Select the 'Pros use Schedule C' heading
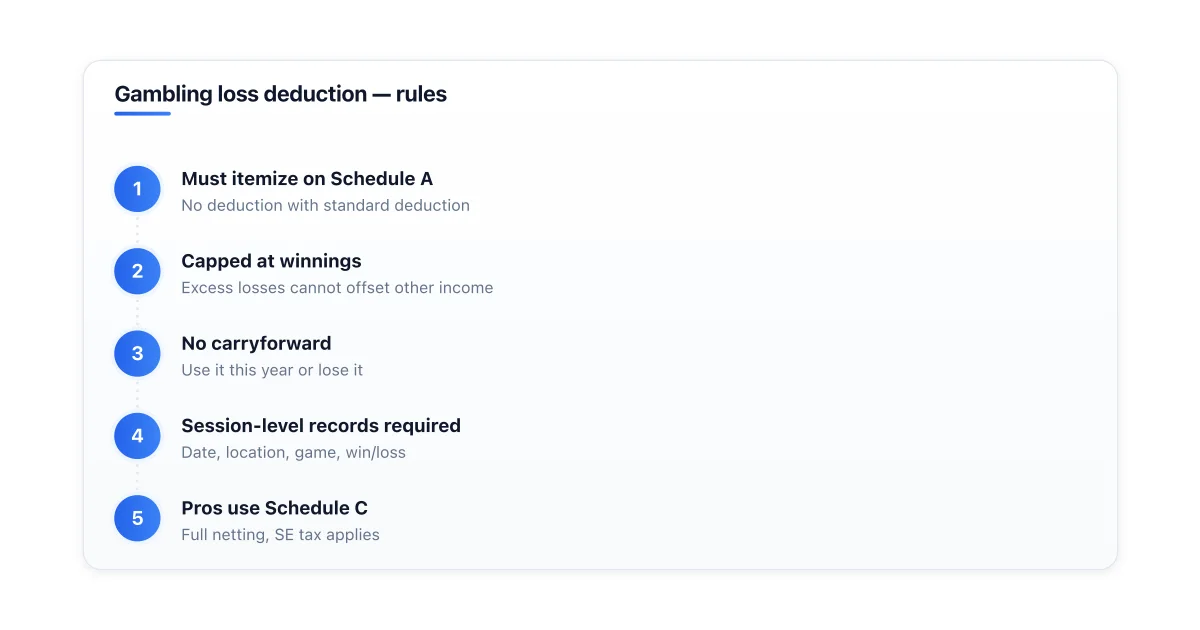1200x630 pixels. pyautogui.click(x=275, y=508)
